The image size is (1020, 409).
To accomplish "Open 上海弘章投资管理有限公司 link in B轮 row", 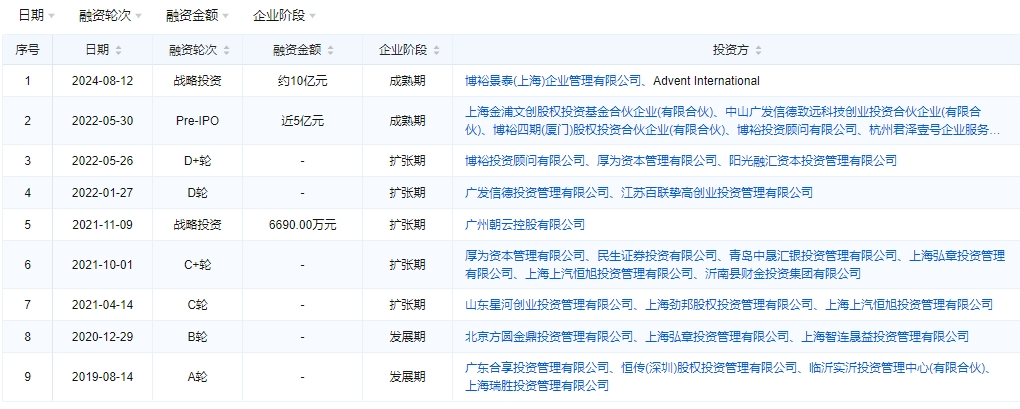I will tap(717, 336).
